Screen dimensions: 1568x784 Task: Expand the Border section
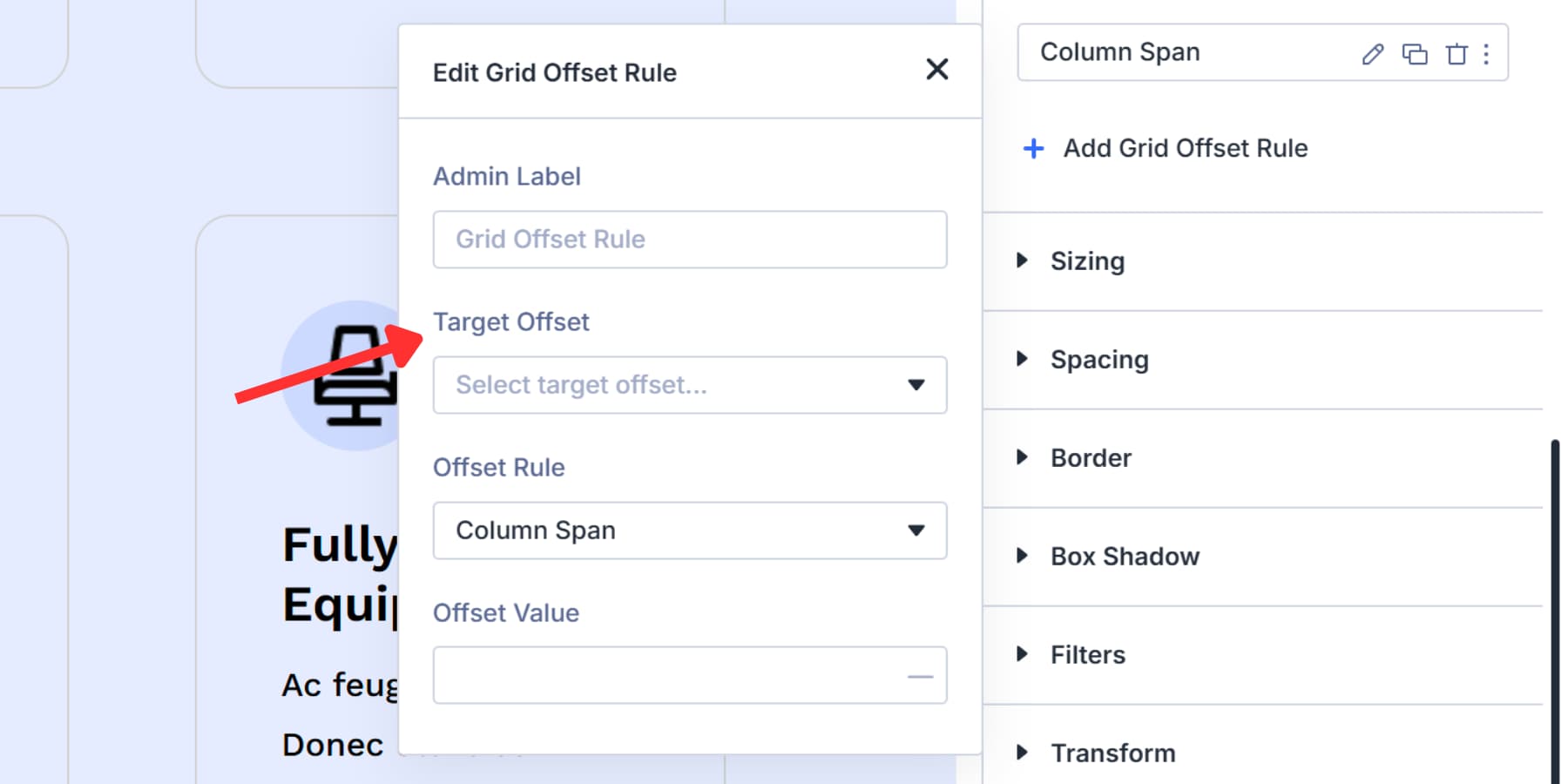1092,457
